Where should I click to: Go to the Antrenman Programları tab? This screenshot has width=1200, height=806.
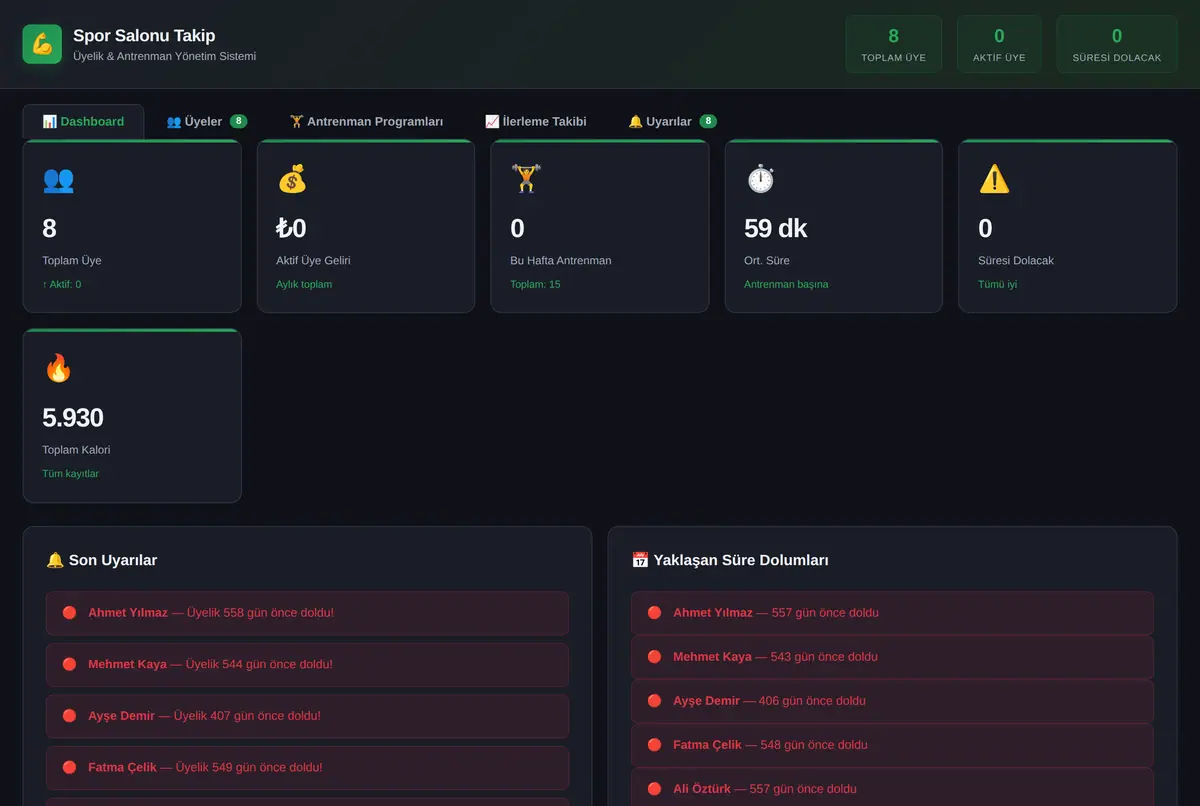click(x=366, y=122)
